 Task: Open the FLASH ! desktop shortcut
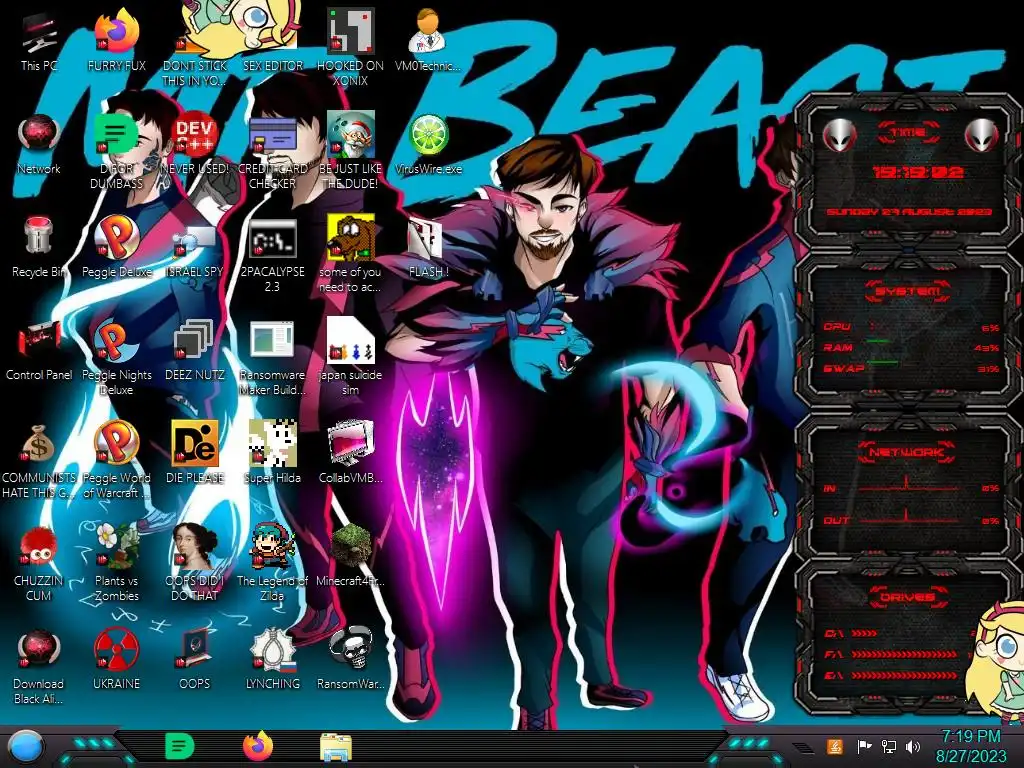click(x=428, y=247)
